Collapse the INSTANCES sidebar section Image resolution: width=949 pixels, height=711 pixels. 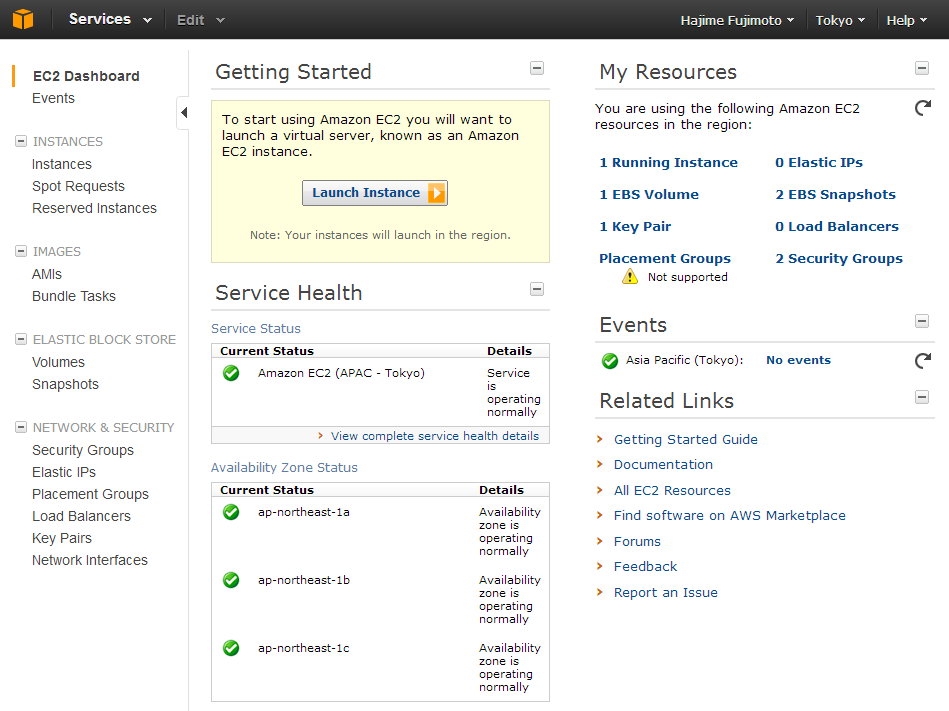pyautogui.click(x=21, y=141)
